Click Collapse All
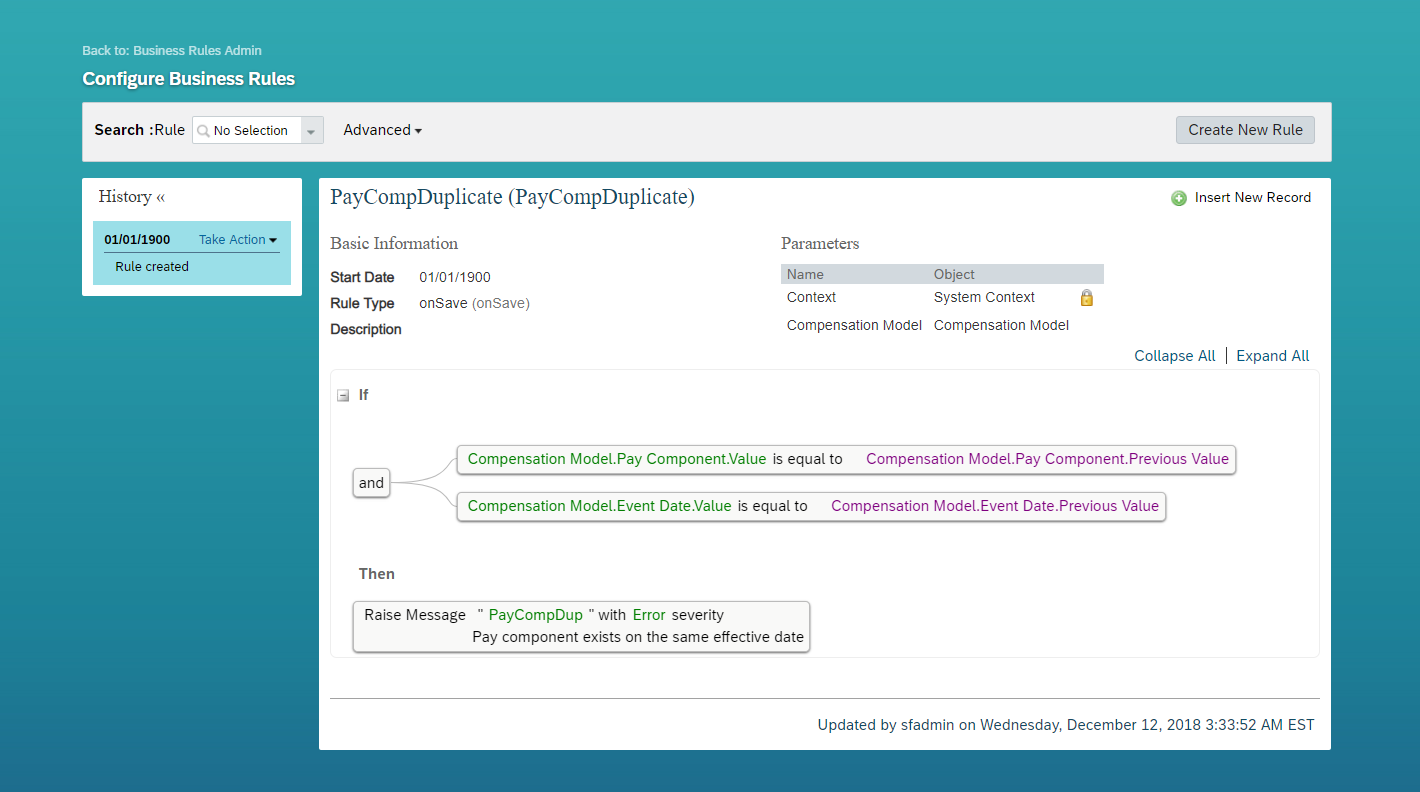The image size is (1420, 792). 1175,356
